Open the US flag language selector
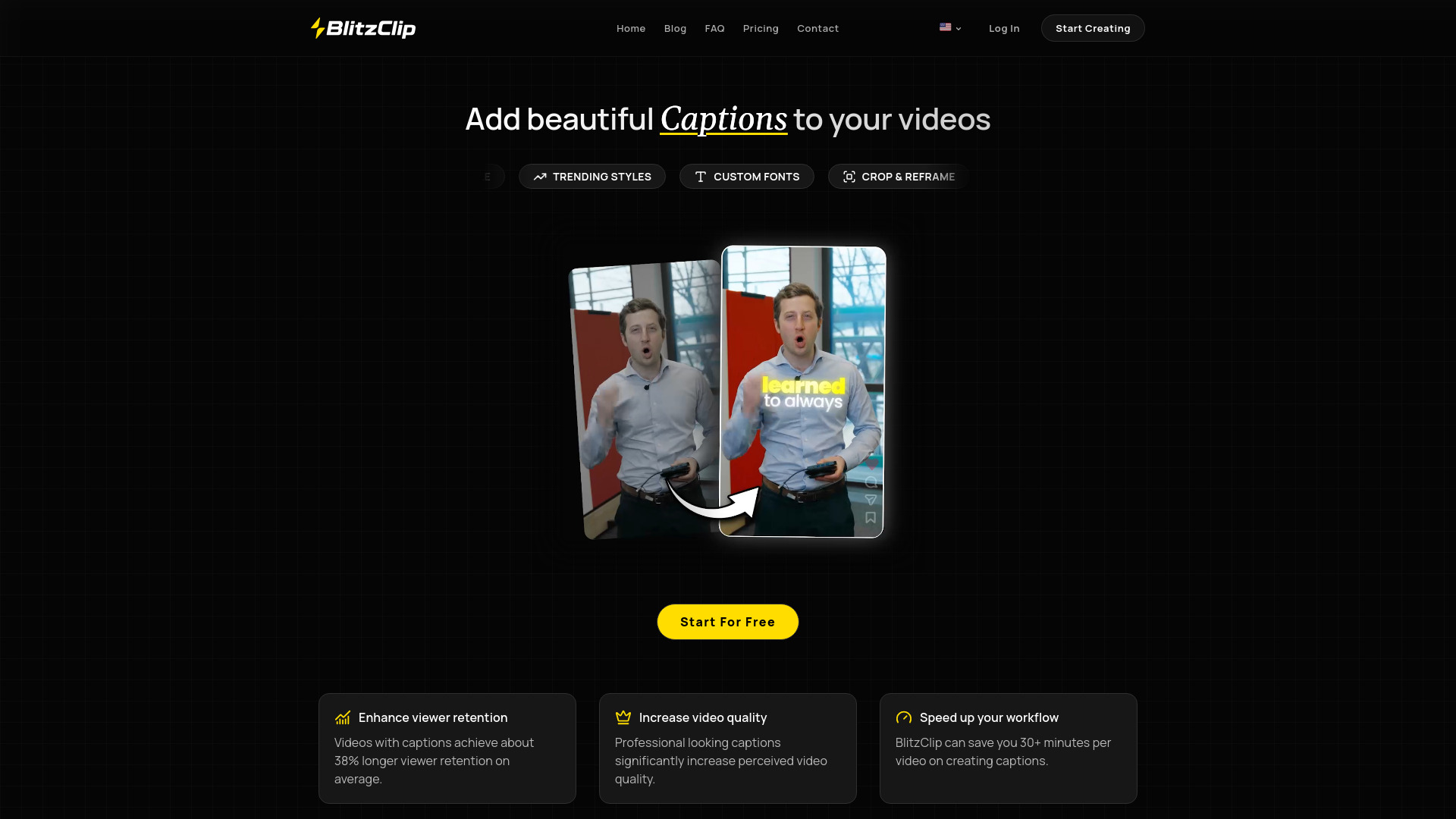This screenshot has height=819, width=1456. (x=950, y=28)
